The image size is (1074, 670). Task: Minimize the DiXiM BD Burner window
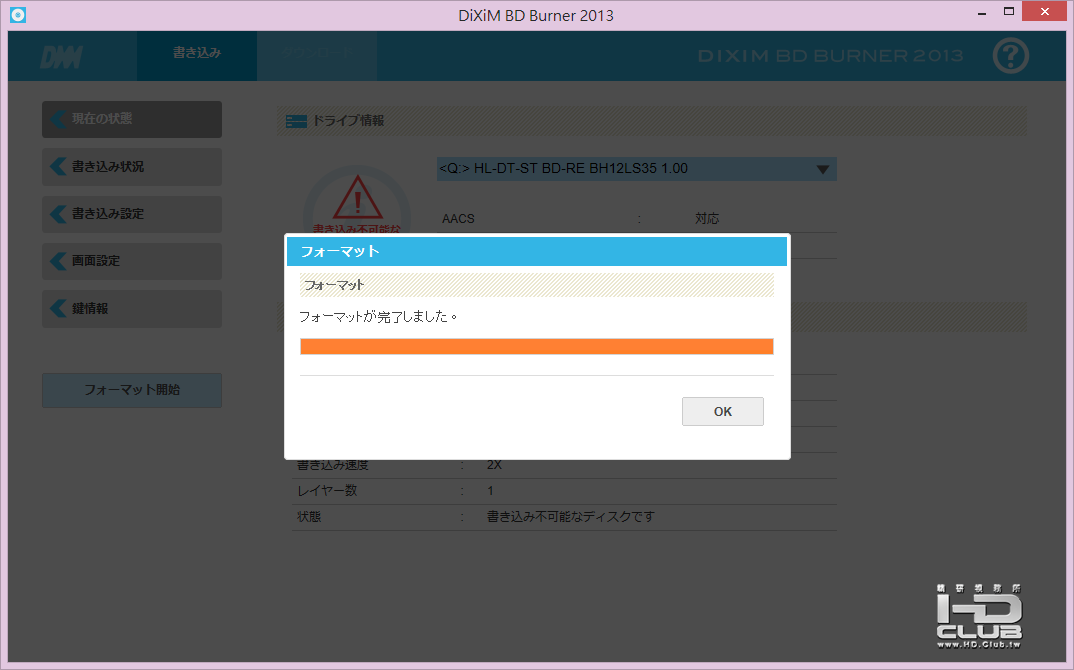coord(982,12)
